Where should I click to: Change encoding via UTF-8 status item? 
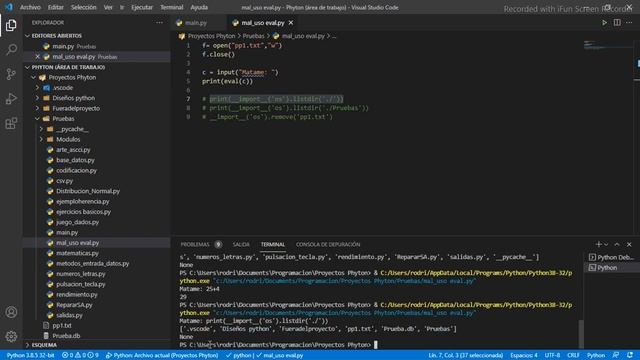click(553, 355)
